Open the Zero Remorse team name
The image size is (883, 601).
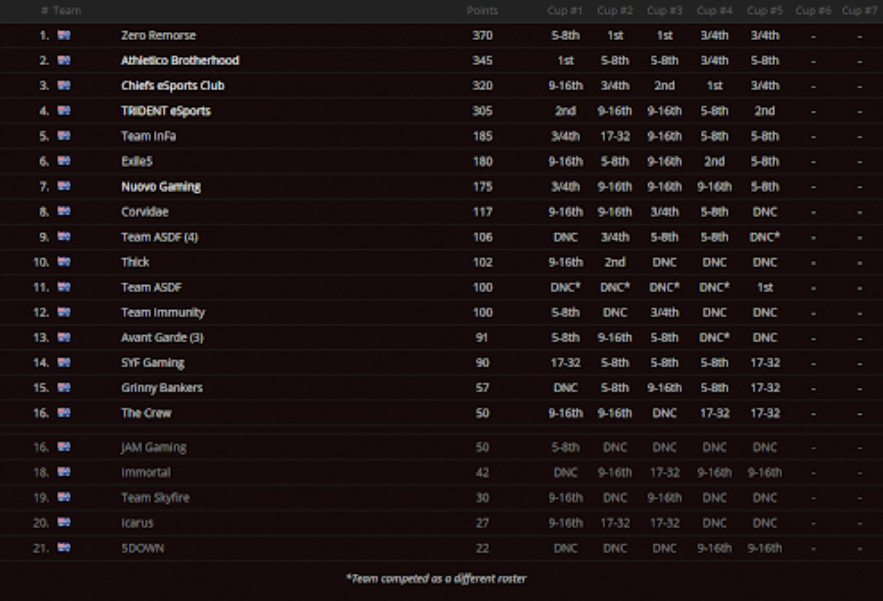click(158, 35)
